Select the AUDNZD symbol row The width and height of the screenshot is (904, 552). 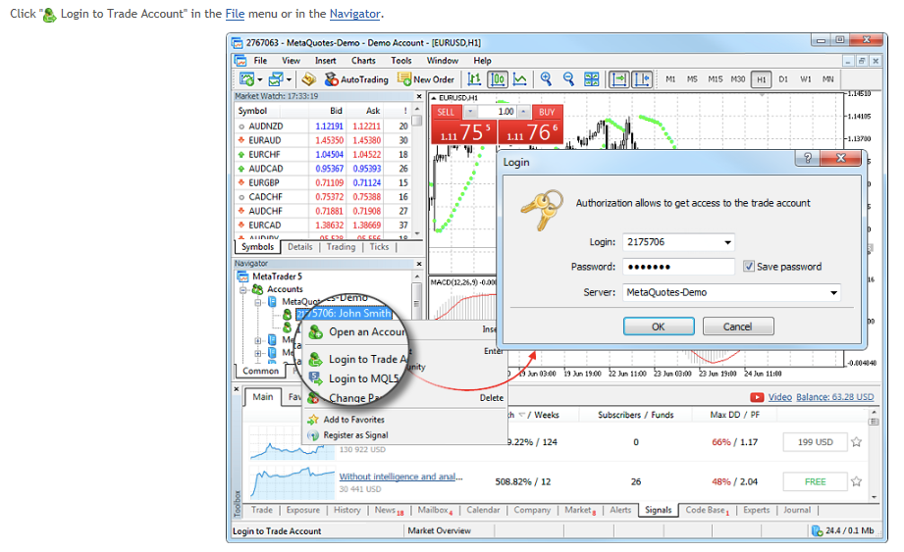323,126
